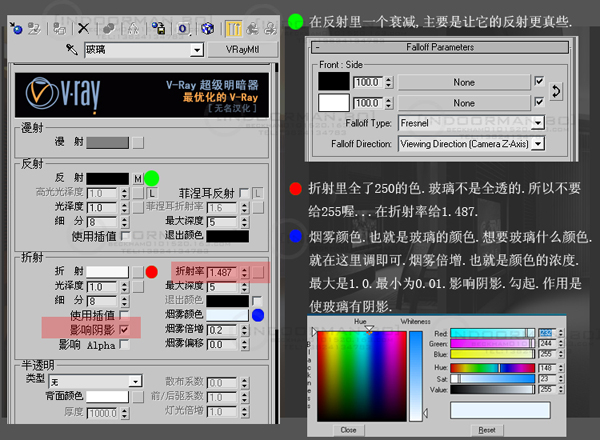
Task: Enable the 影响 Alpha checkbox
Action: pyautogui.click(x=124, y=344)
